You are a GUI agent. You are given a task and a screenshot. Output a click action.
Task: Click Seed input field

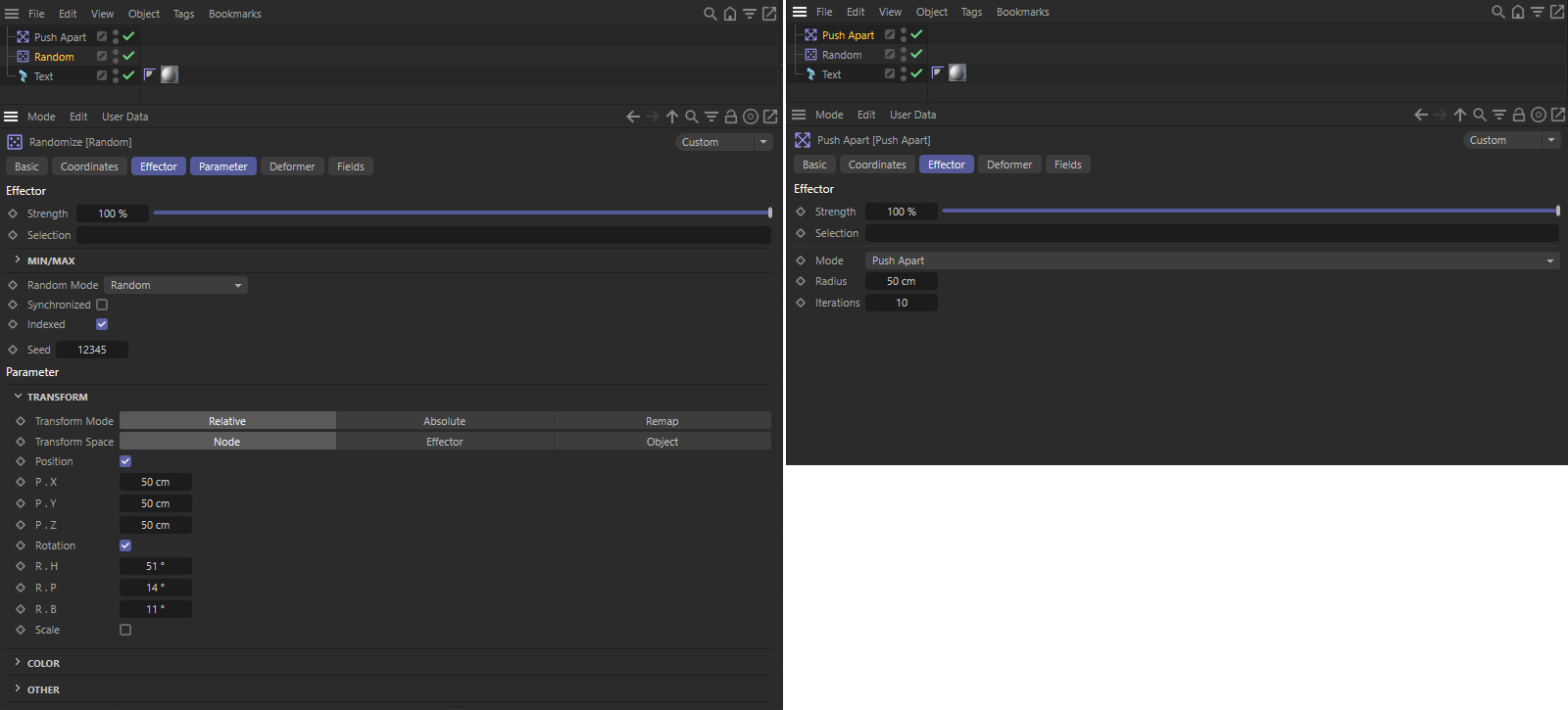click(x=92, y=350)
